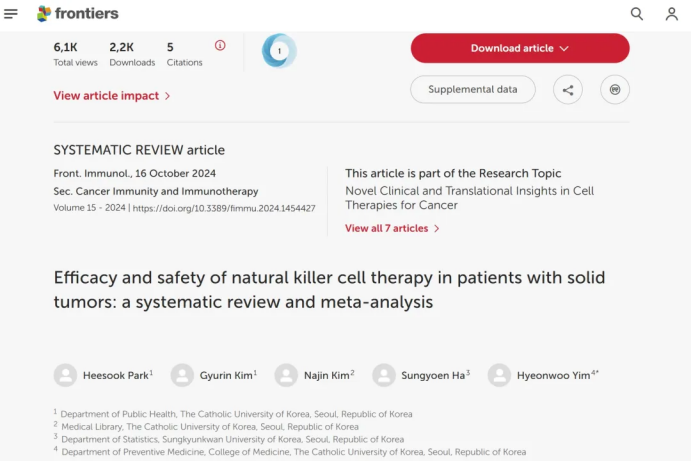Viewport: 692px width, 461px height.
Task: Open the search magnifier icon
Action: (637, 13)
